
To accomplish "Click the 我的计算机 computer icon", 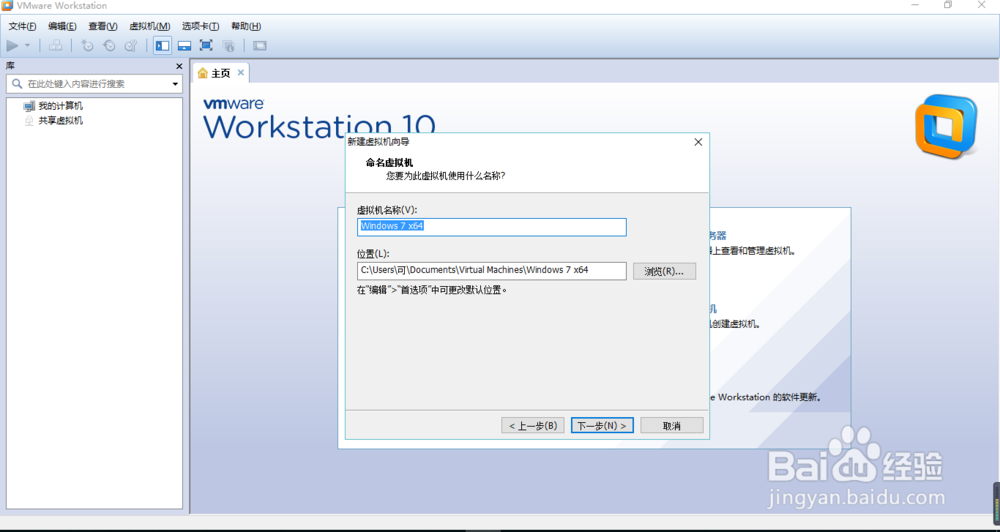I will 29,106.
